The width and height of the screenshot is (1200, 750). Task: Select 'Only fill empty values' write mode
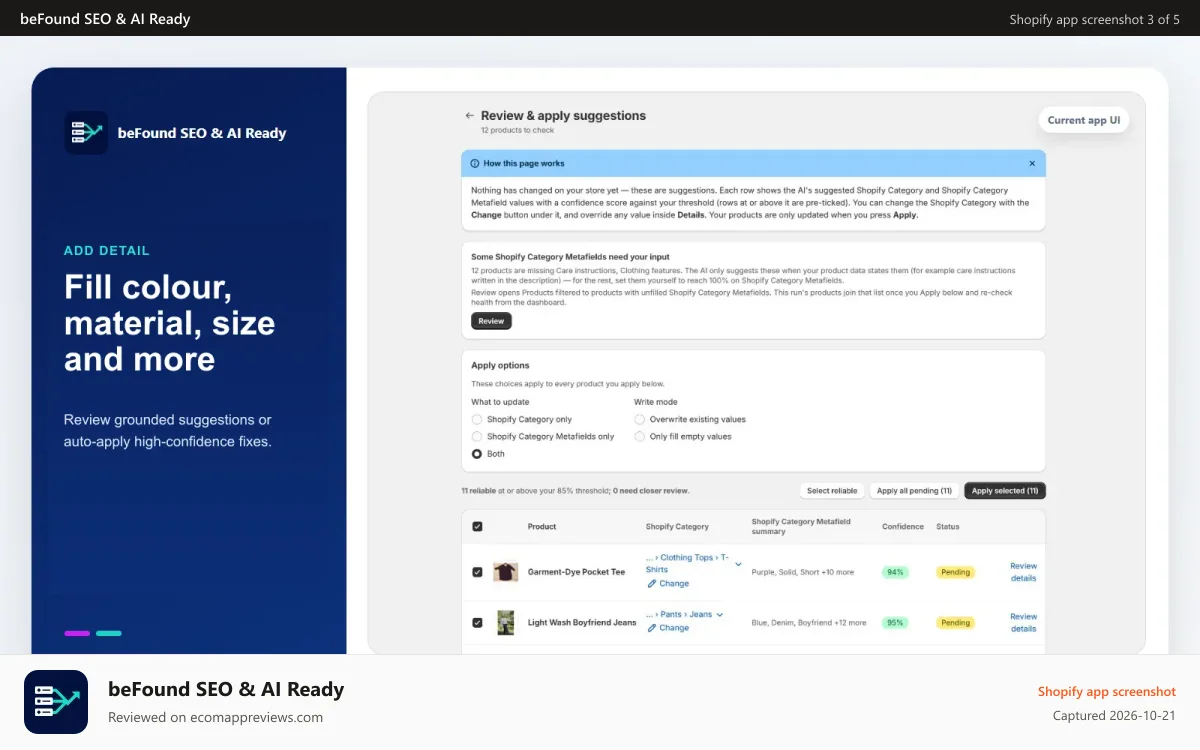click(x=639, y=436)
